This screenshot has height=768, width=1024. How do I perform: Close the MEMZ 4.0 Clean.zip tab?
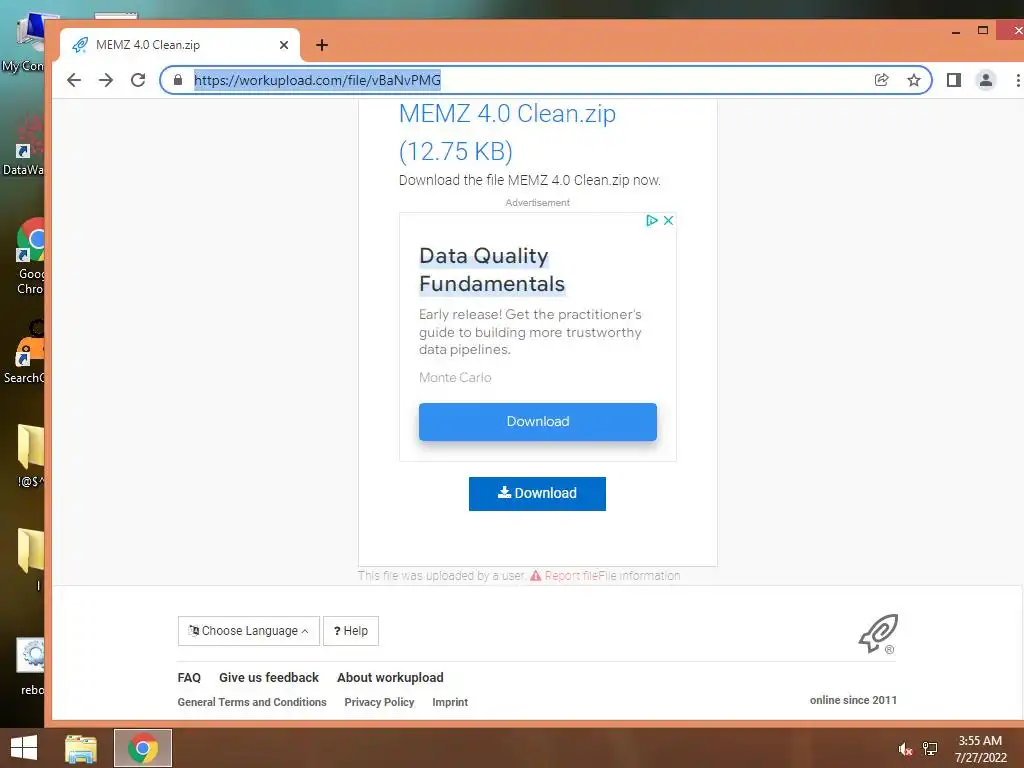point(284,45)
